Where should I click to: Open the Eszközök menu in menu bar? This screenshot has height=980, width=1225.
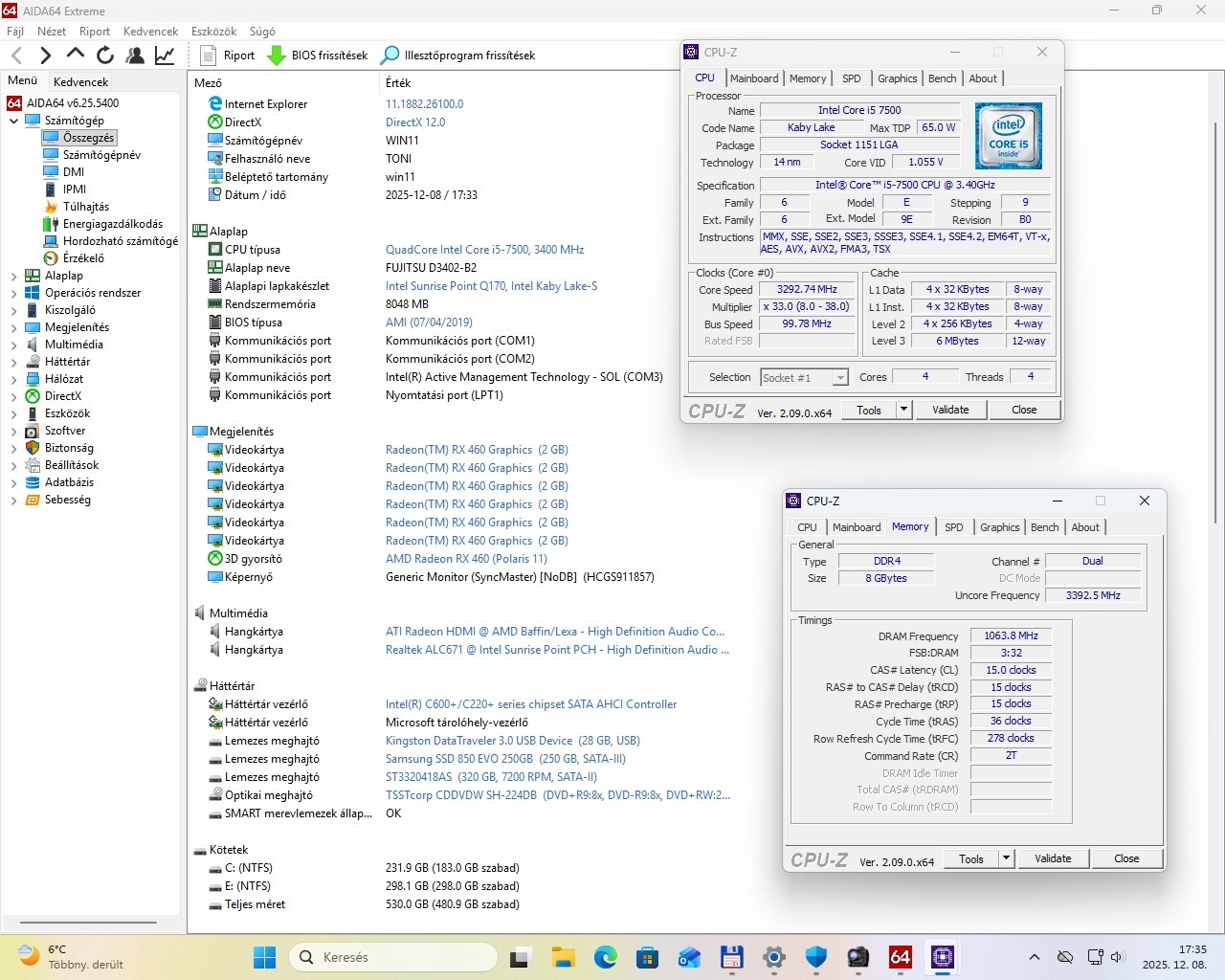(x=213, y=32)
